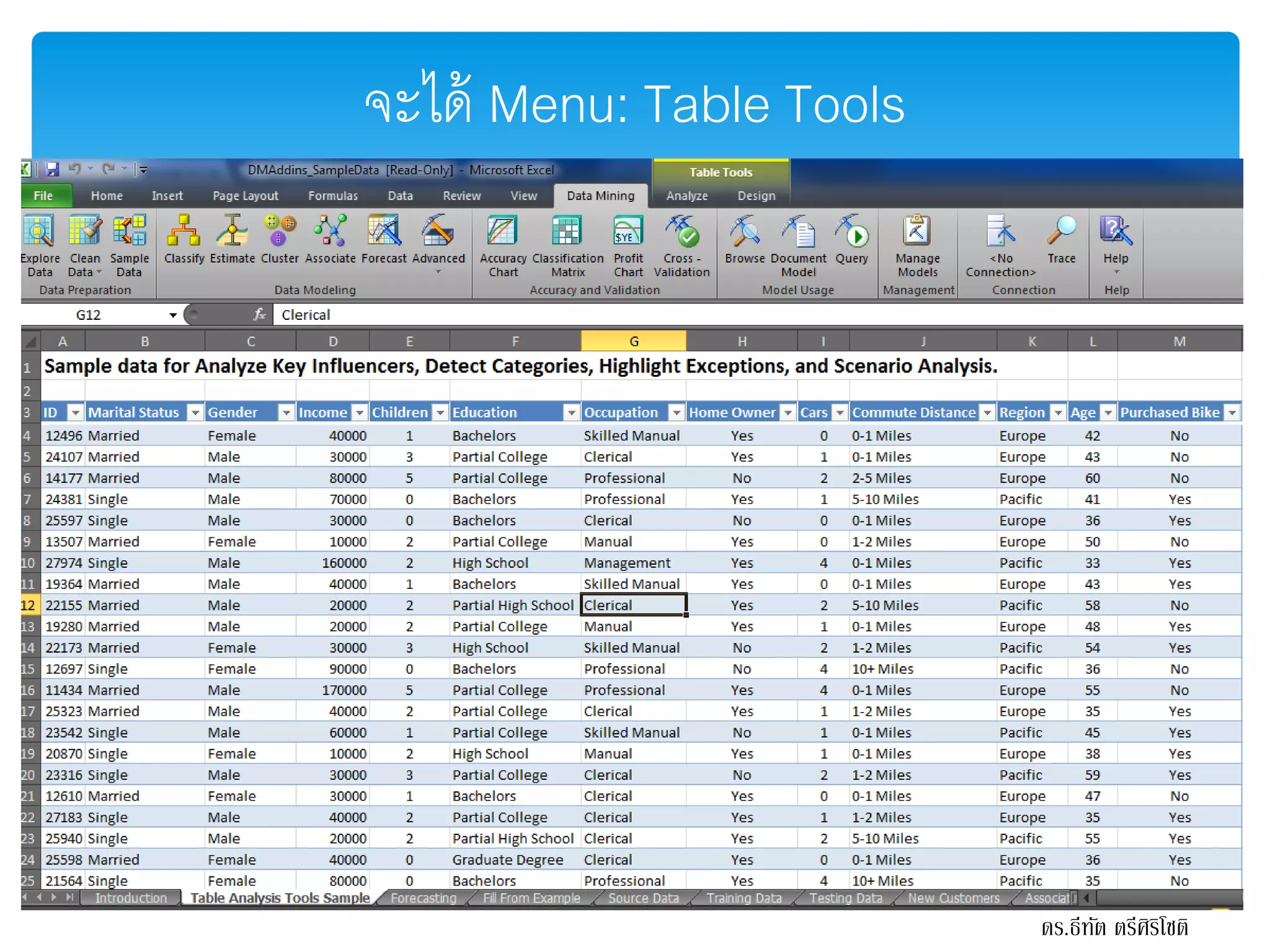This screenshot has height=952, width=1270.
Task: Open the Marital Status filter dropdown
Action: click(195, 413)
